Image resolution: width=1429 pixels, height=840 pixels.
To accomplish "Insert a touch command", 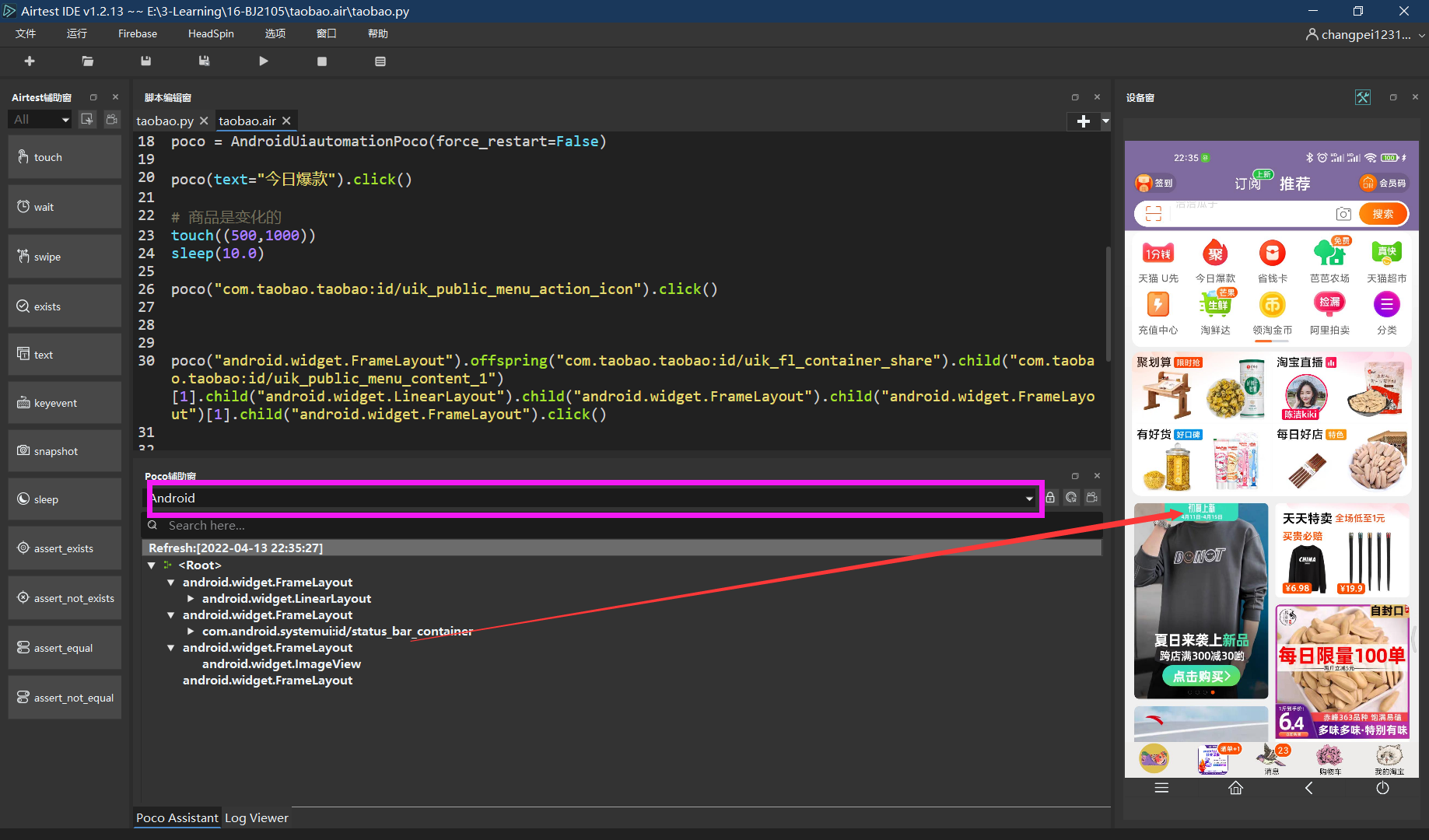I will click(x=65, y=157).
